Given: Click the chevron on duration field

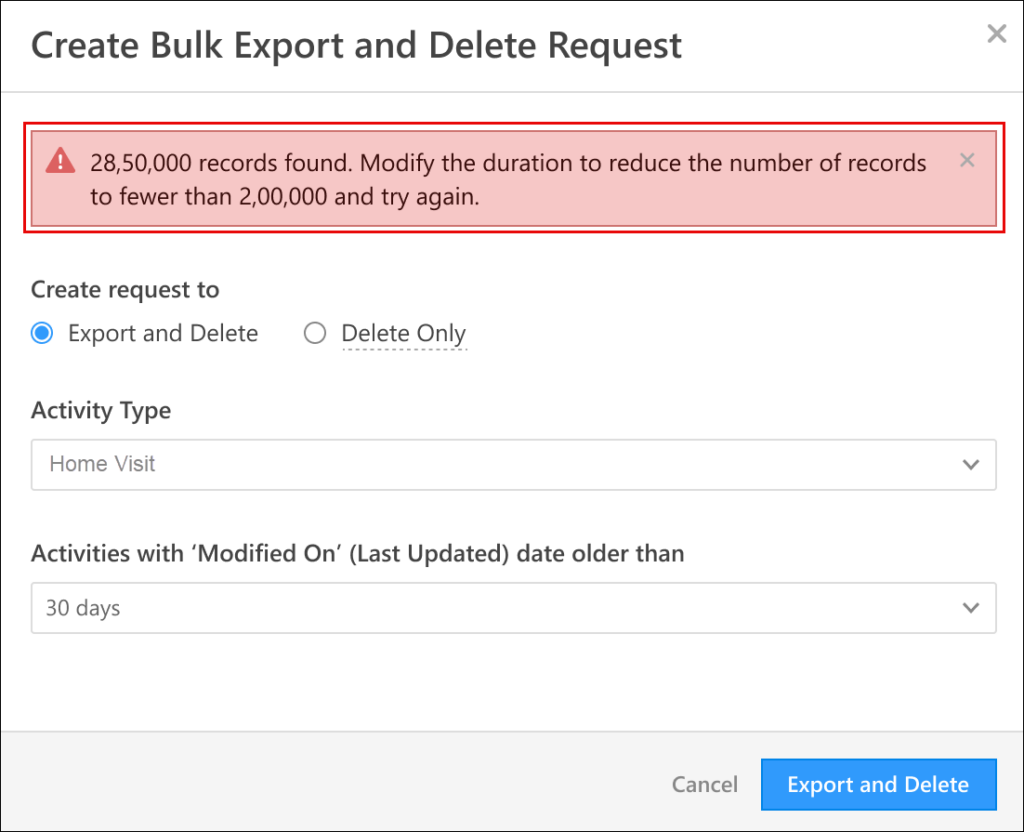Looking at the screenshot, I should coord(970,608).
